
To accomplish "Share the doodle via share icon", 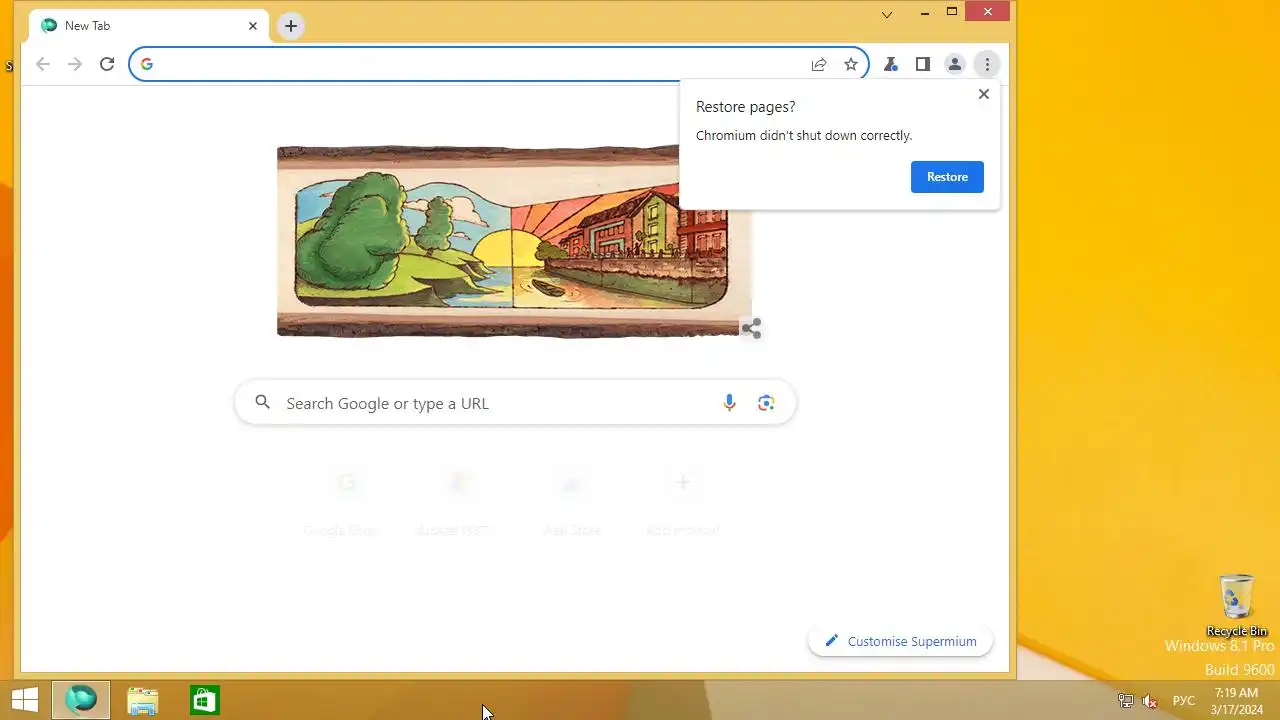I will click(752, 329).
